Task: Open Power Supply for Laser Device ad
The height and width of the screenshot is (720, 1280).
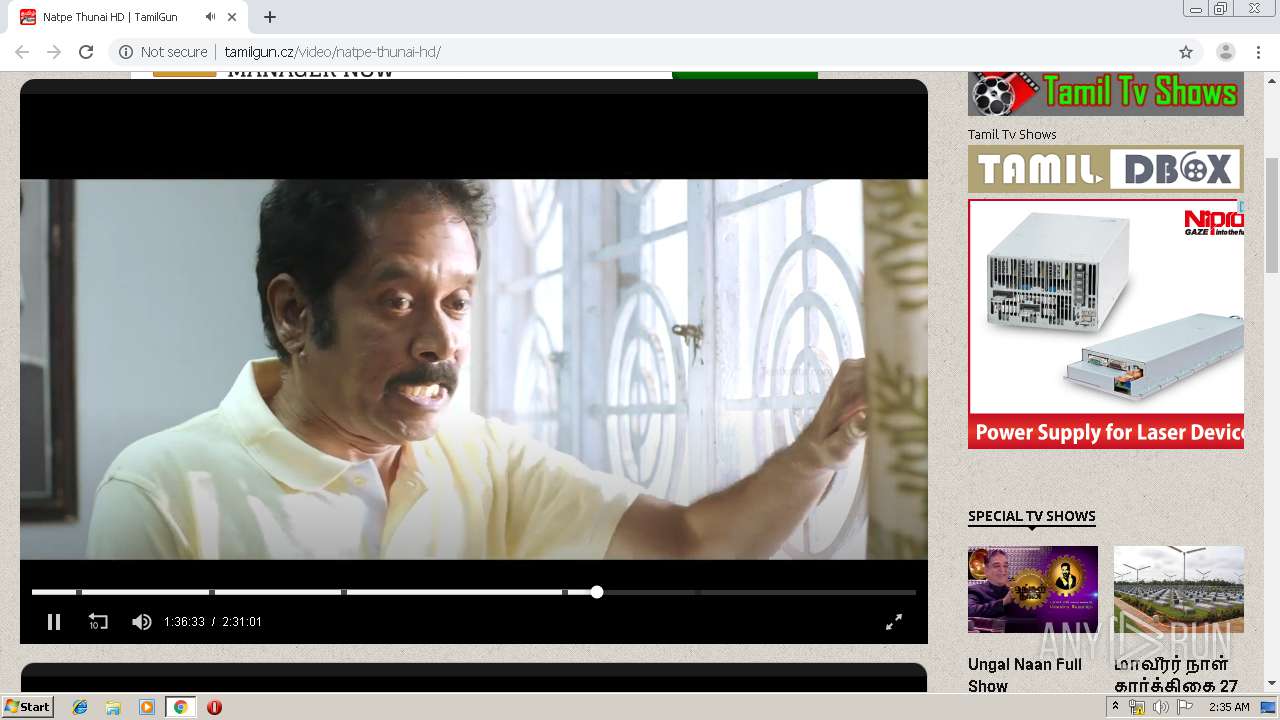Action: (1106, 324)
